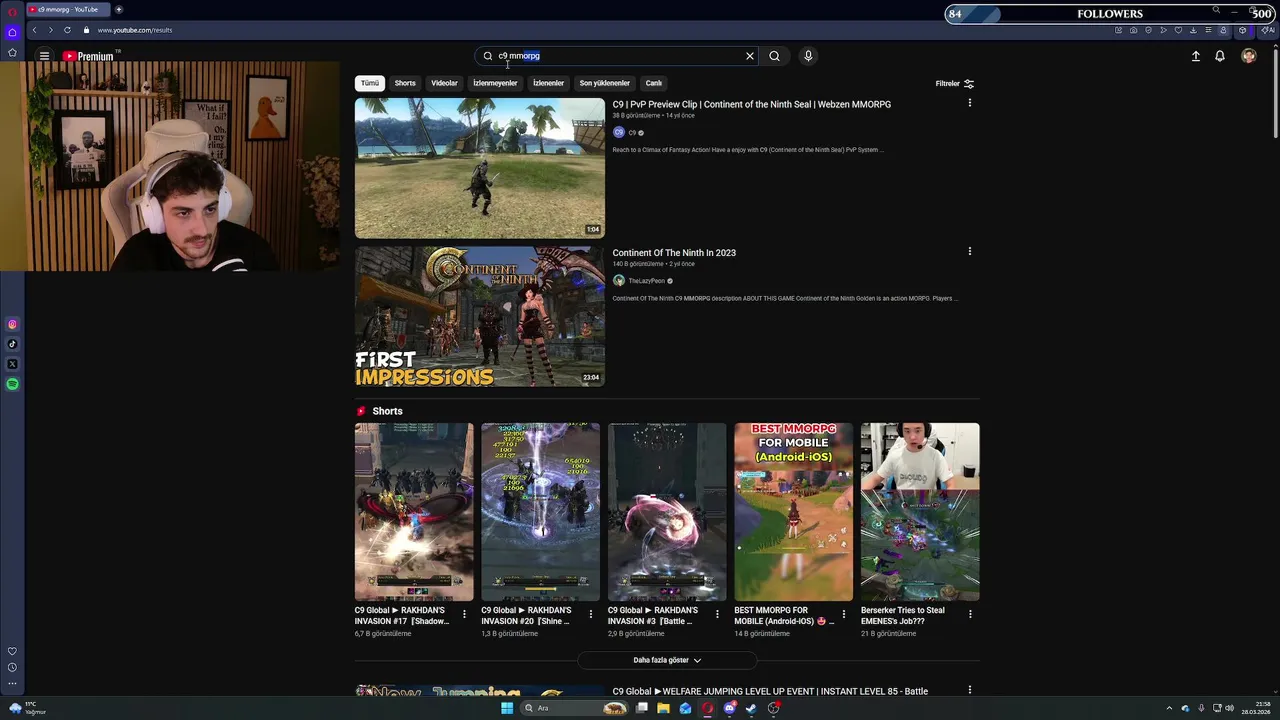Viewport: 1280px width, 720px height.
Task: Open the C9 PvP Preview Clip video title
Action: click(752, 104)
